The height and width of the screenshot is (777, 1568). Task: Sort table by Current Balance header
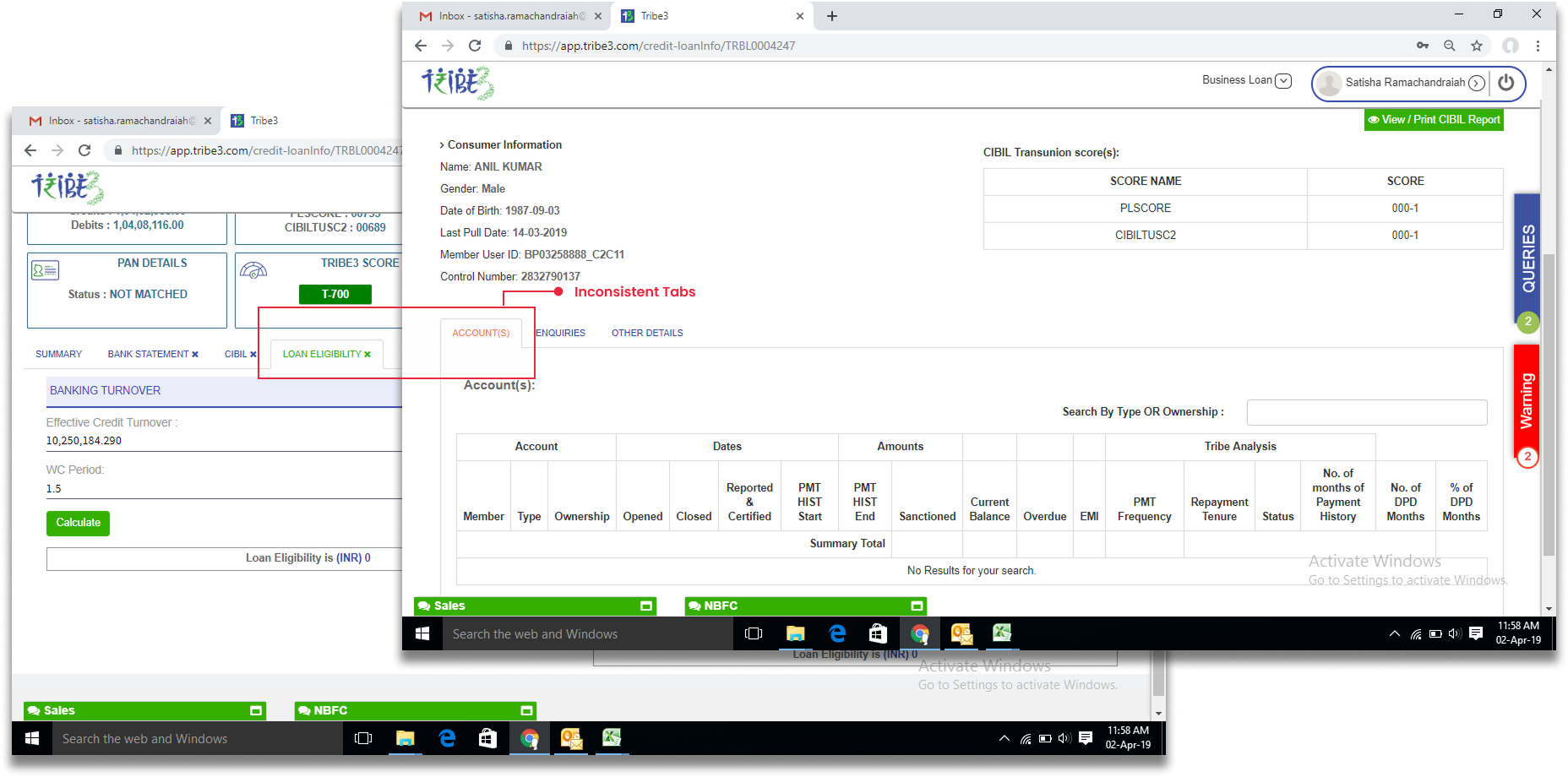pyautogui.click(x=989, y=509)
